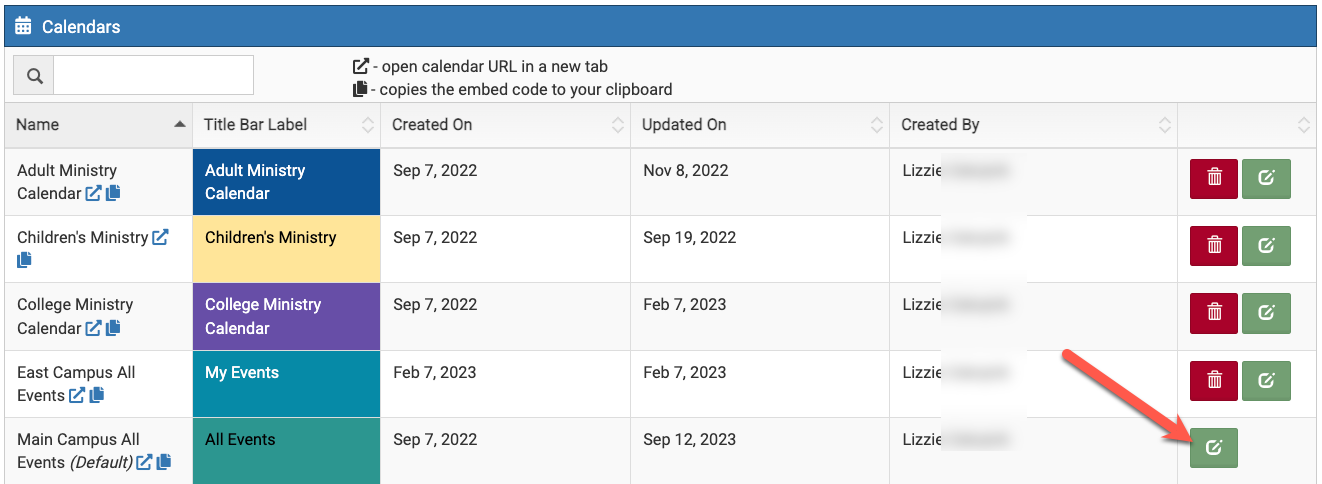Click the yellow Children's Ministry label swatch
This screenshot has height=484, width=1322.
286,249
